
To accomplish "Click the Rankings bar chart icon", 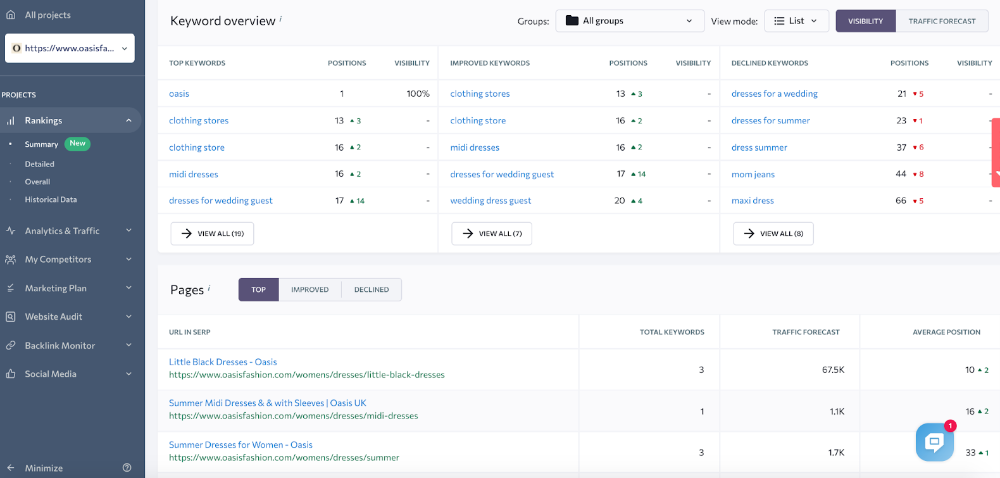I will click(x=10, y=120).
